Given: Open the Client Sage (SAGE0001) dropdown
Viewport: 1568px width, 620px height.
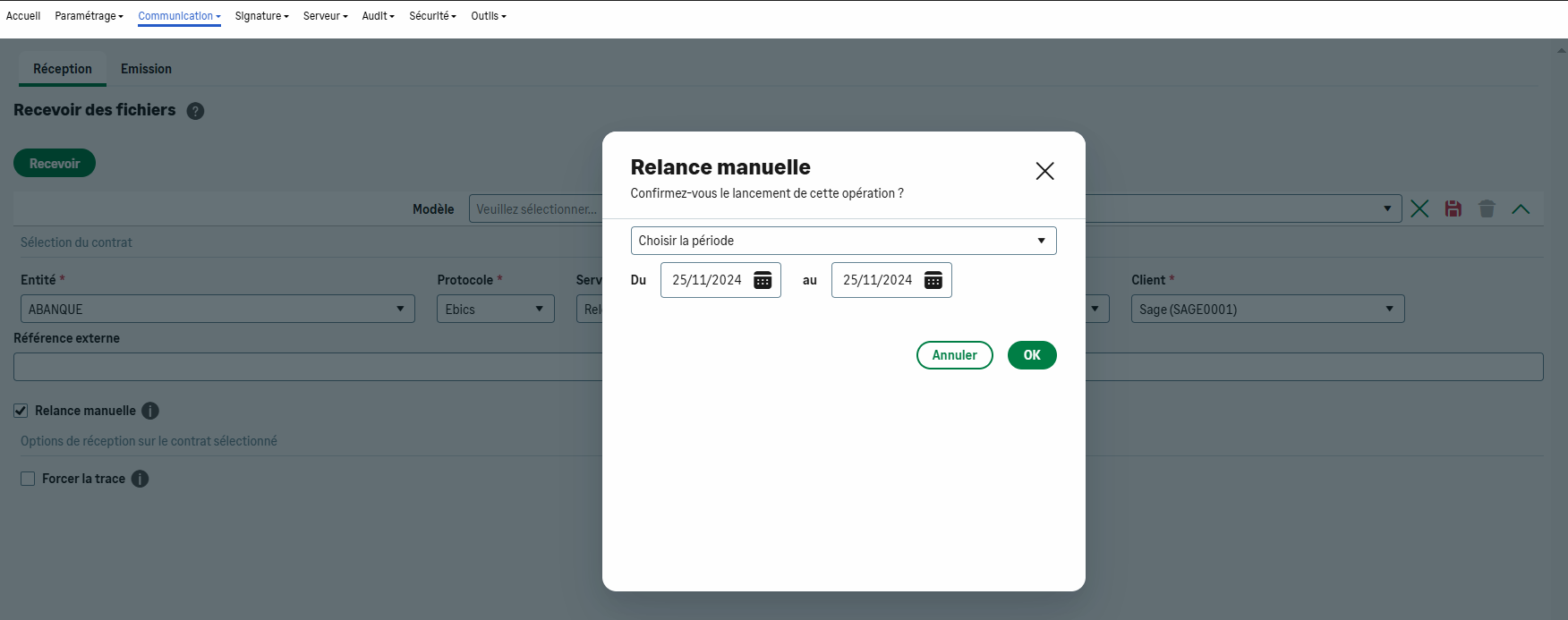Looking at the screenshot, I should point(1266,309).
